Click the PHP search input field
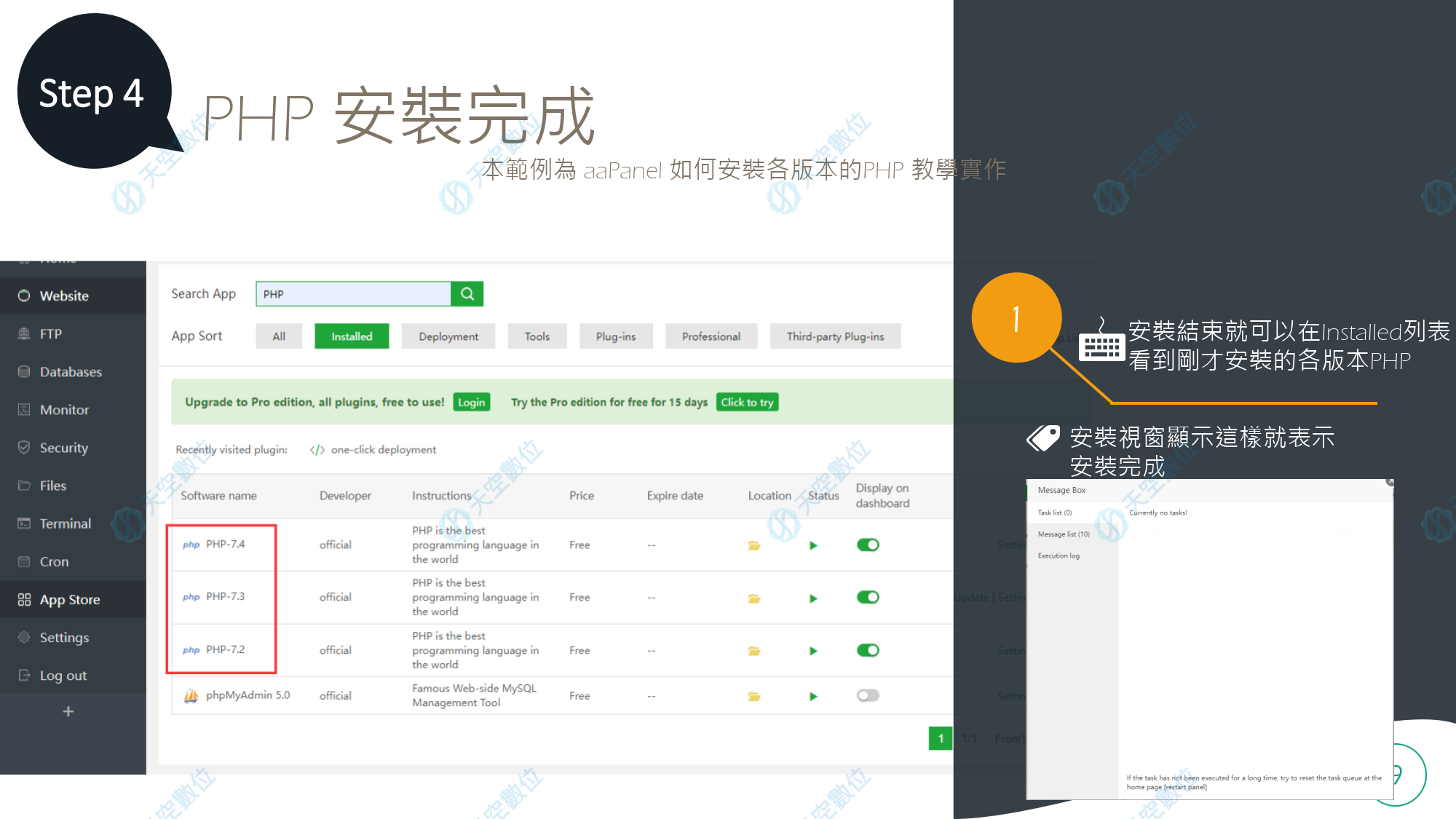This screenshot has height=819, width=1456. (353, 293)
